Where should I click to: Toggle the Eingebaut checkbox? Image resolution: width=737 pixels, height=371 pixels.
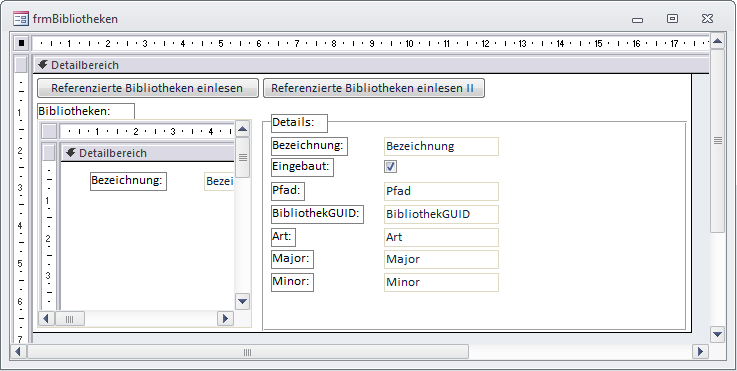click(x=390, y=166)
